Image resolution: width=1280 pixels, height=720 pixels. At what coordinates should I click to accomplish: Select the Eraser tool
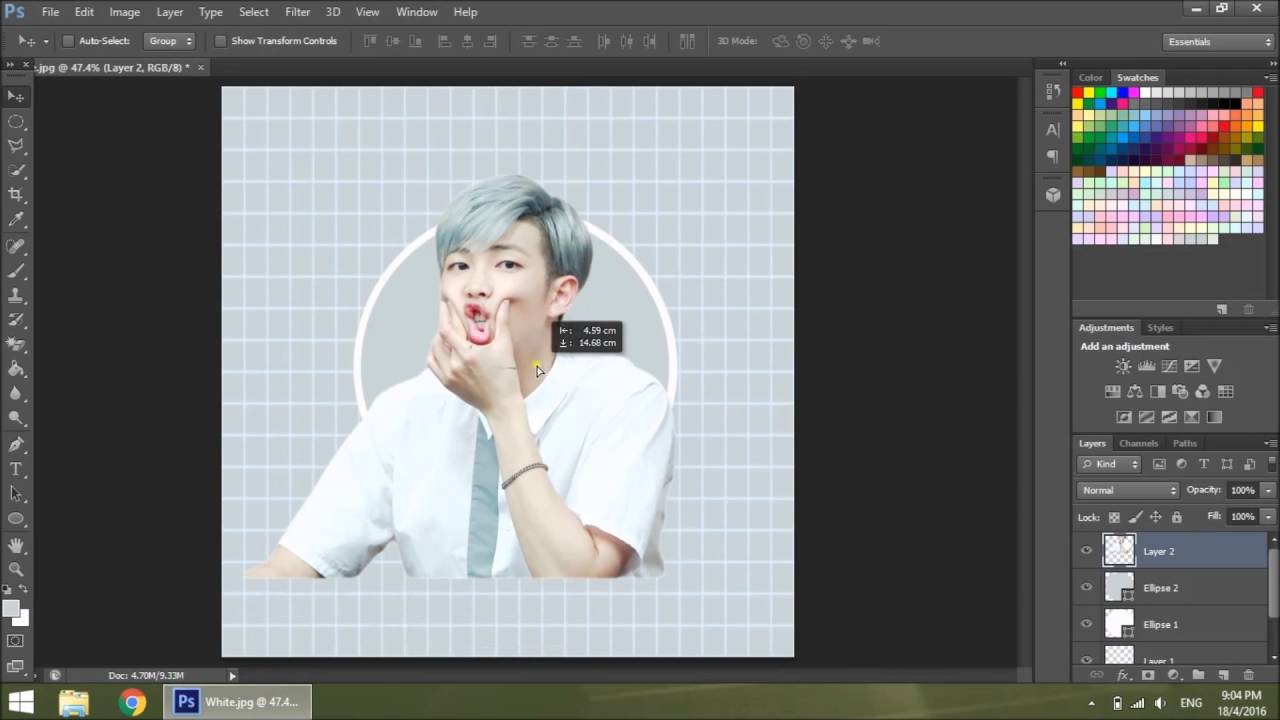tap(16, 345)
